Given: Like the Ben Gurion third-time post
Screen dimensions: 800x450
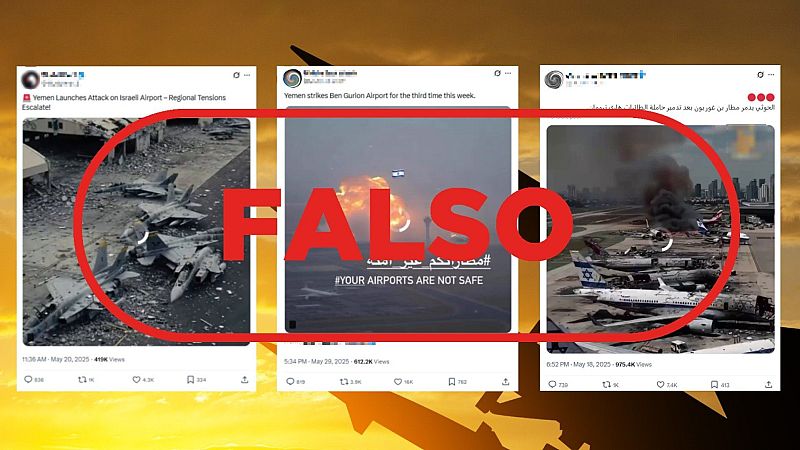Looking at the screenshot, I should pos(398,382).
